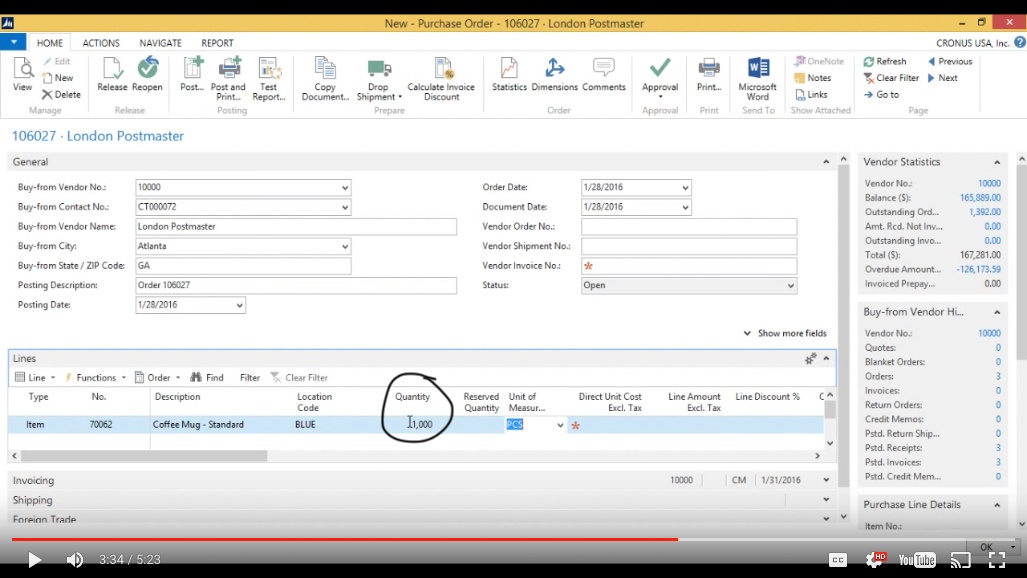This screenshot has height=578, width=1027.
Task: Open the Order menu in Lines
Action: click(x=157, y=377)
